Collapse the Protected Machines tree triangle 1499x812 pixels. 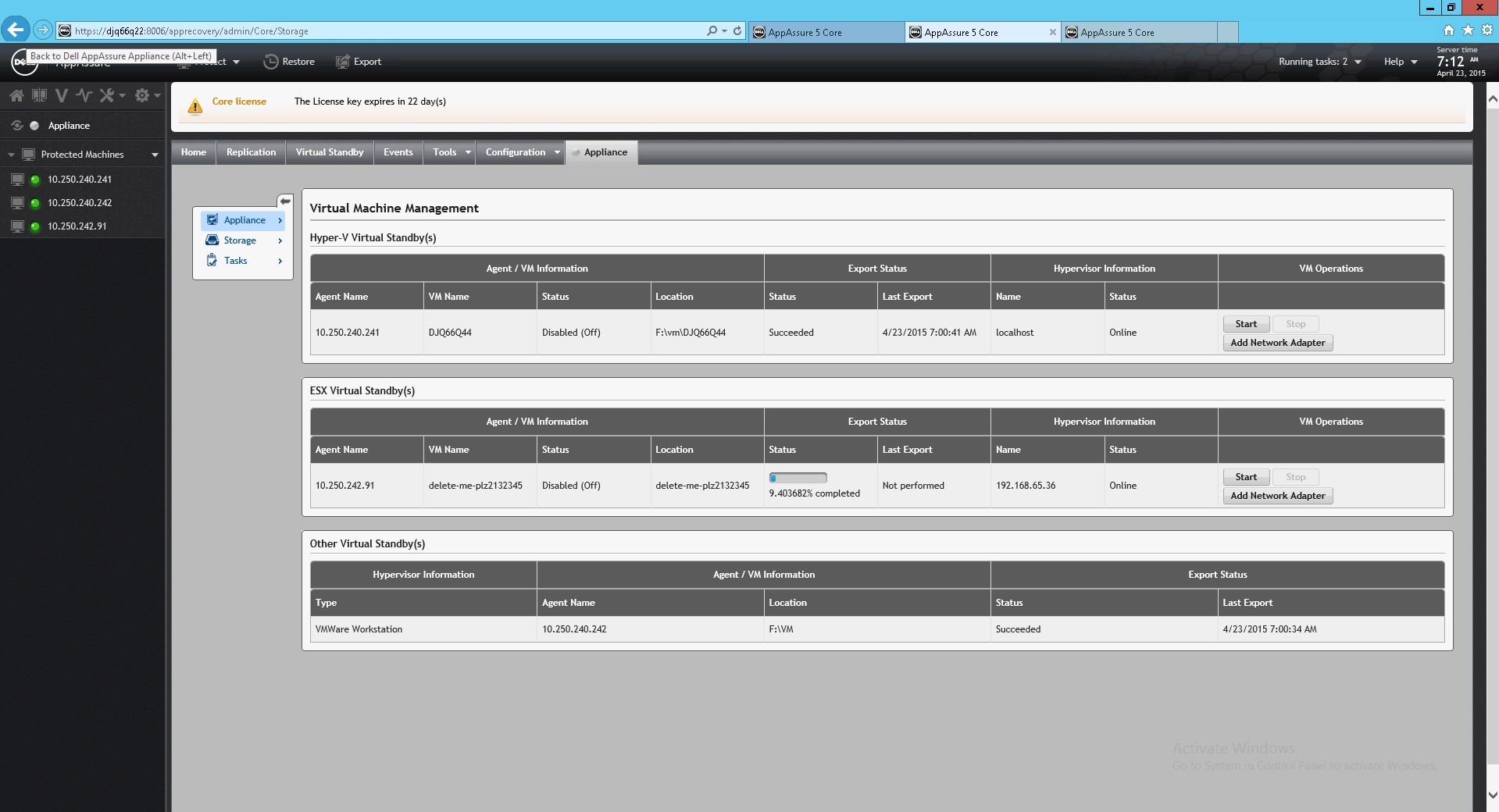point(11,155)
